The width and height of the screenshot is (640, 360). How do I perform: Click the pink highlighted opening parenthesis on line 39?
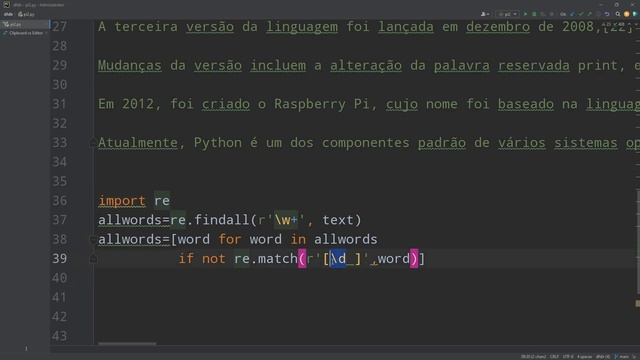pyautogui.click(x=302, y=259)
